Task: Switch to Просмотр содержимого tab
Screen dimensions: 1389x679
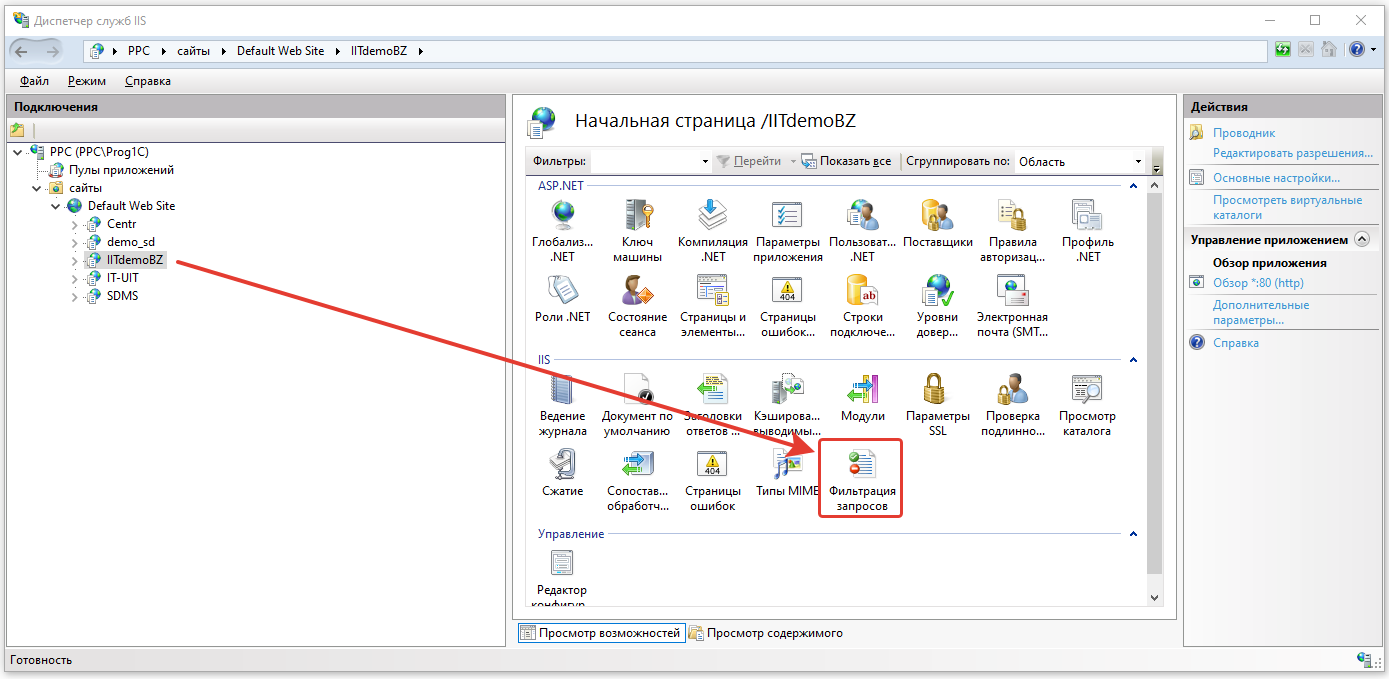Action: click(x=765, y=633)
